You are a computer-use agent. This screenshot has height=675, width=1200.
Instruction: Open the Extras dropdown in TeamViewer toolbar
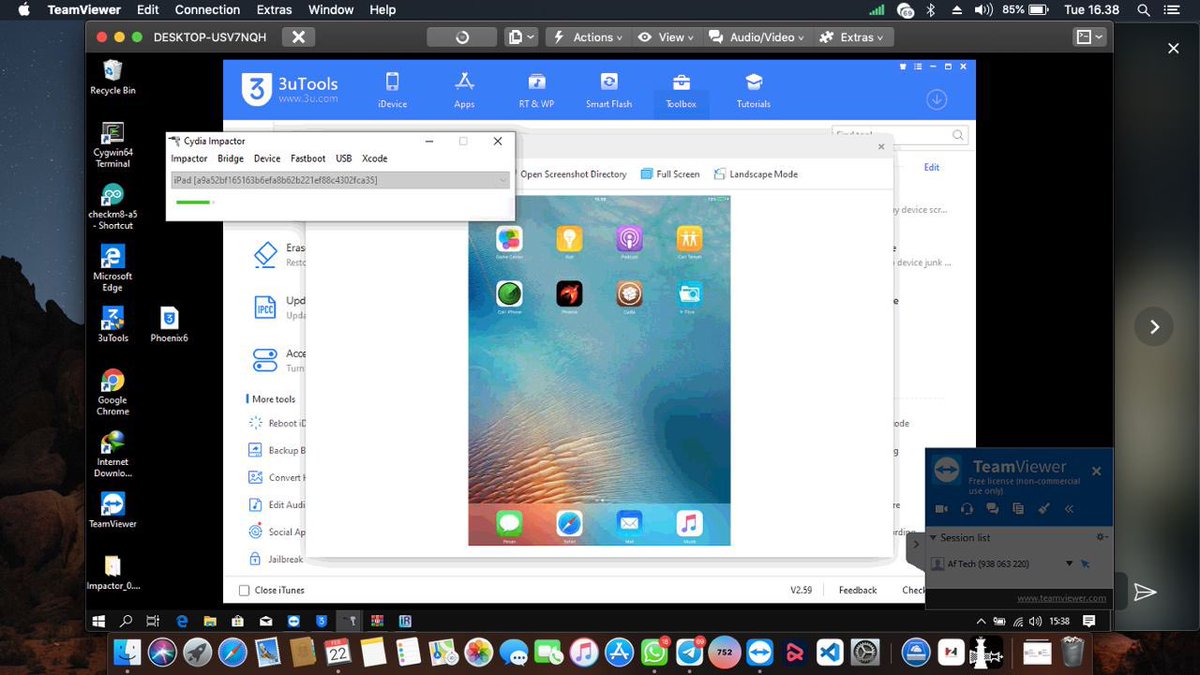[x=851, y=37]
